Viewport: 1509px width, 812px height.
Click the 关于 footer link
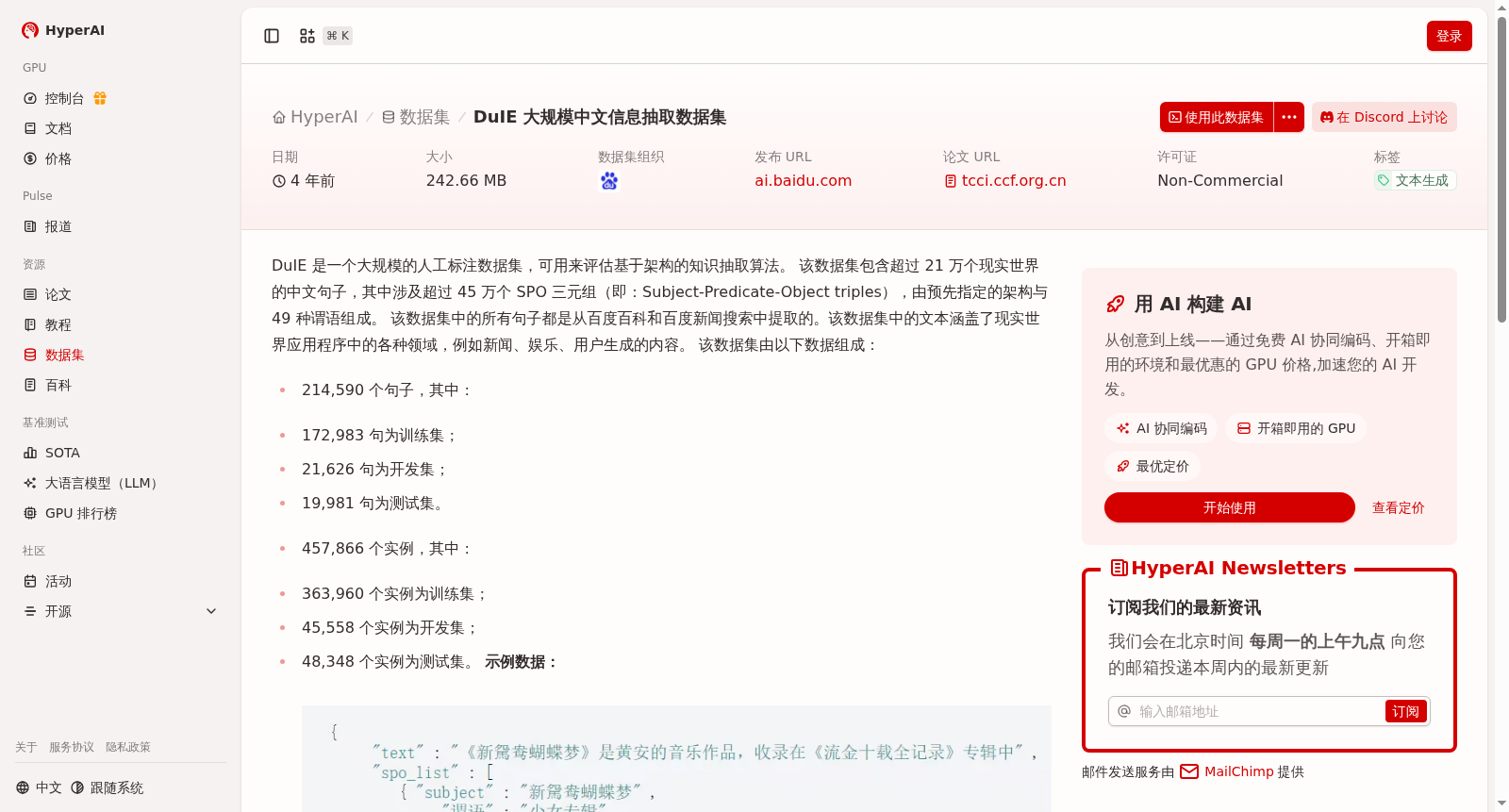(26, 747)
